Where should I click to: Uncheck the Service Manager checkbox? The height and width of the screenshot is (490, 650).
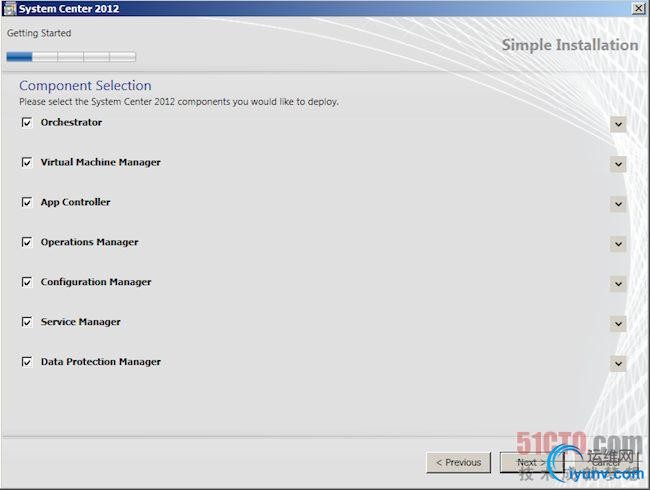pos(27,322)
